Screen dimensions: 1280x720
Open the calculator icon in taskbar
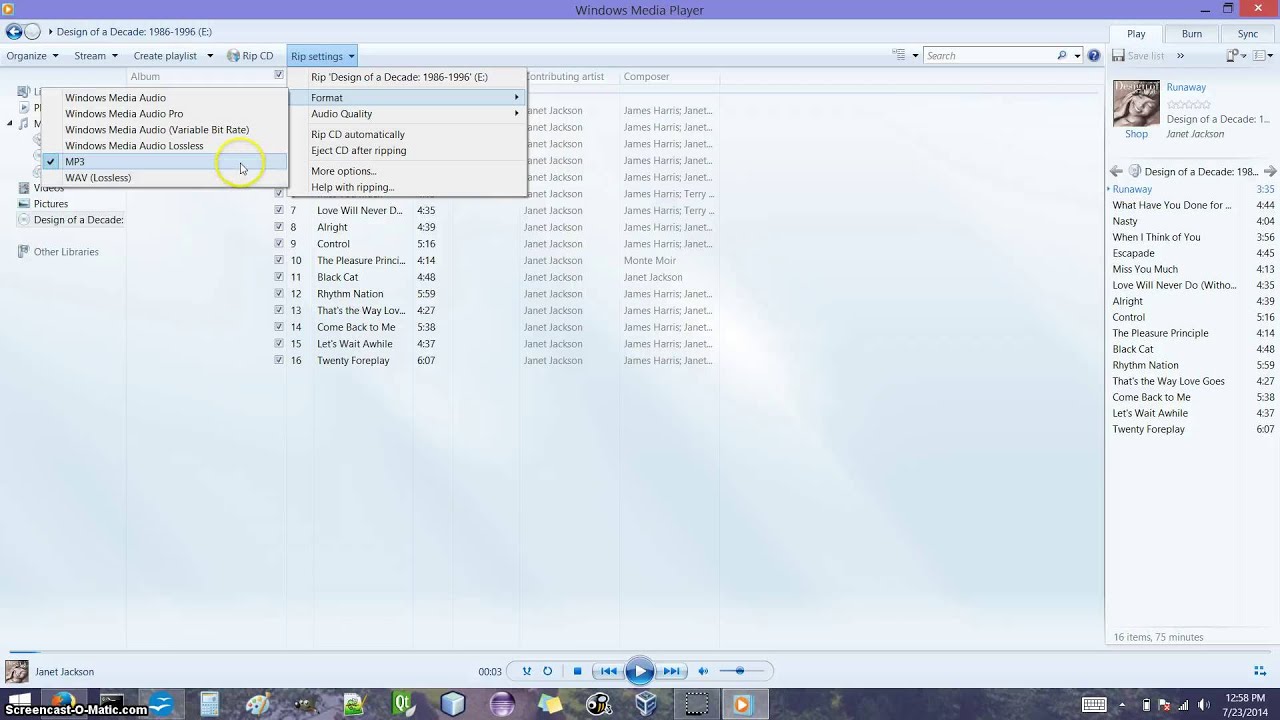[209, 704]
